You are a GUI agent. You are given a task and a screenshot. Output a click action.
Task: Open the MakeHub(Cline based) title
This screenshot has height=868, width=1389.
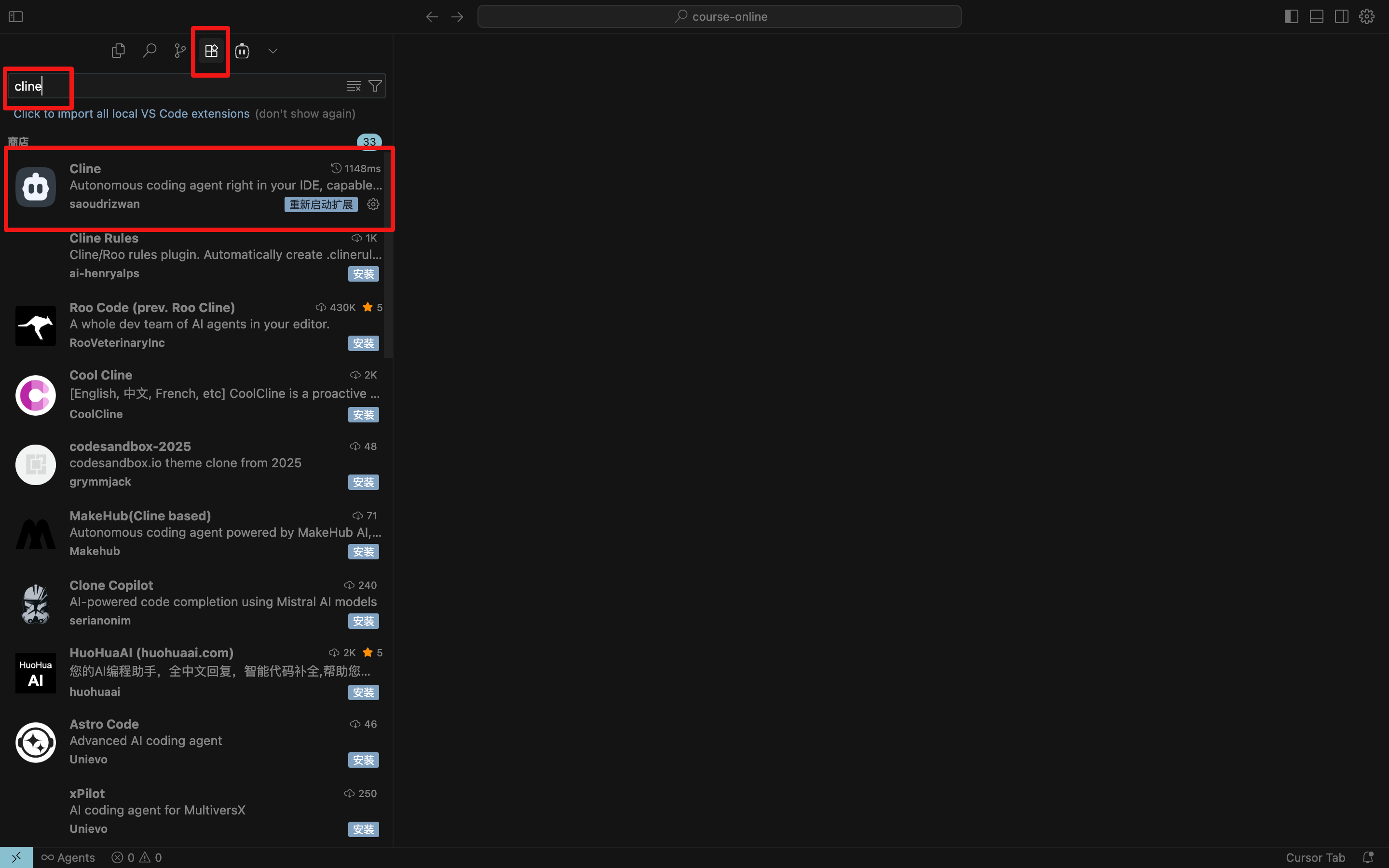click(140, 516)
